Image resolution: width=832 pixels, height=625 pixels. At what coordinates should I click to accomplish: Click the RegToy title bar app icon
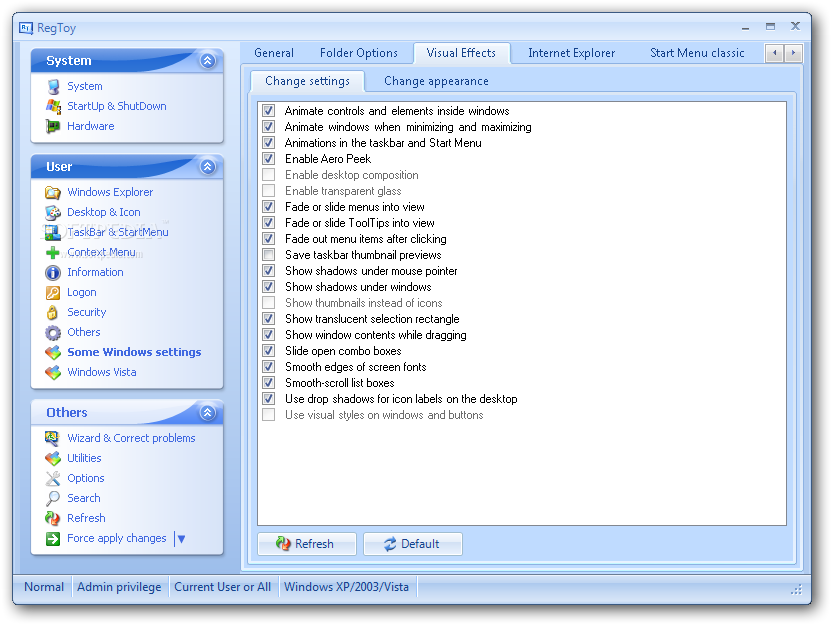pos(26,28)
